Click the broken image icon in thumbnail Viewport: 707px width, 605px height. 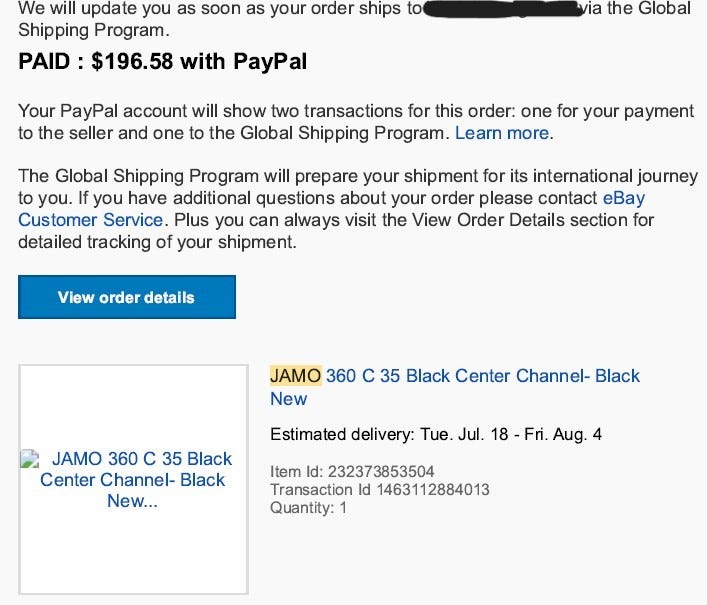[30, 458]
